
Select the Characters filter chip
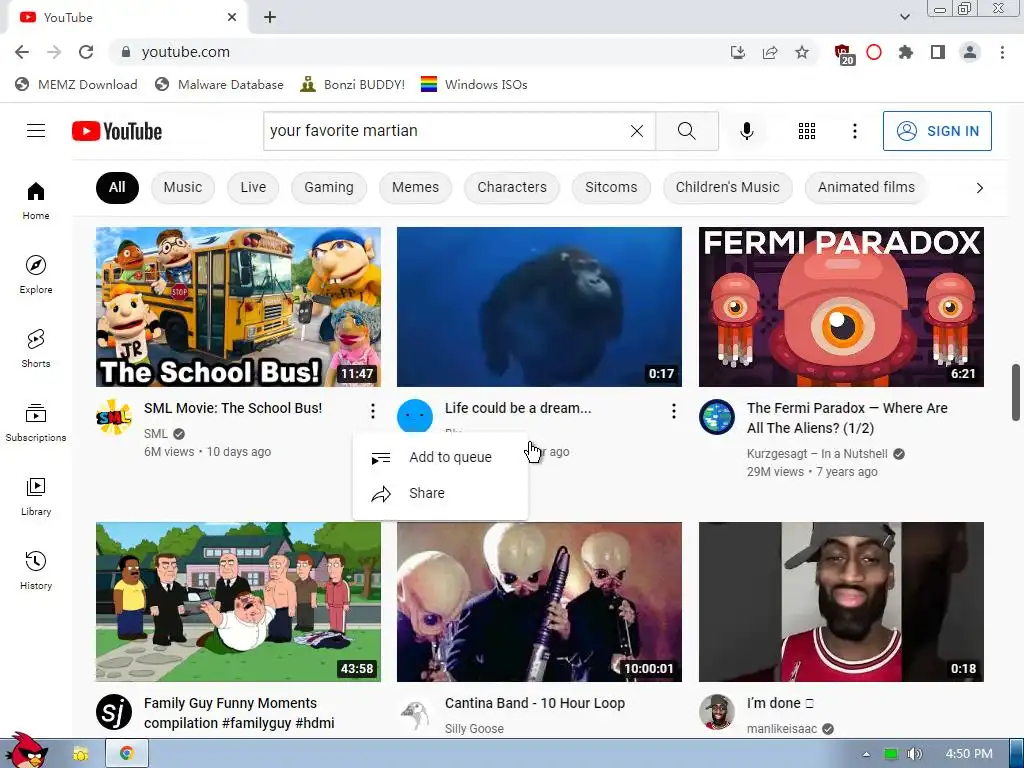click(x=512, y=187)
